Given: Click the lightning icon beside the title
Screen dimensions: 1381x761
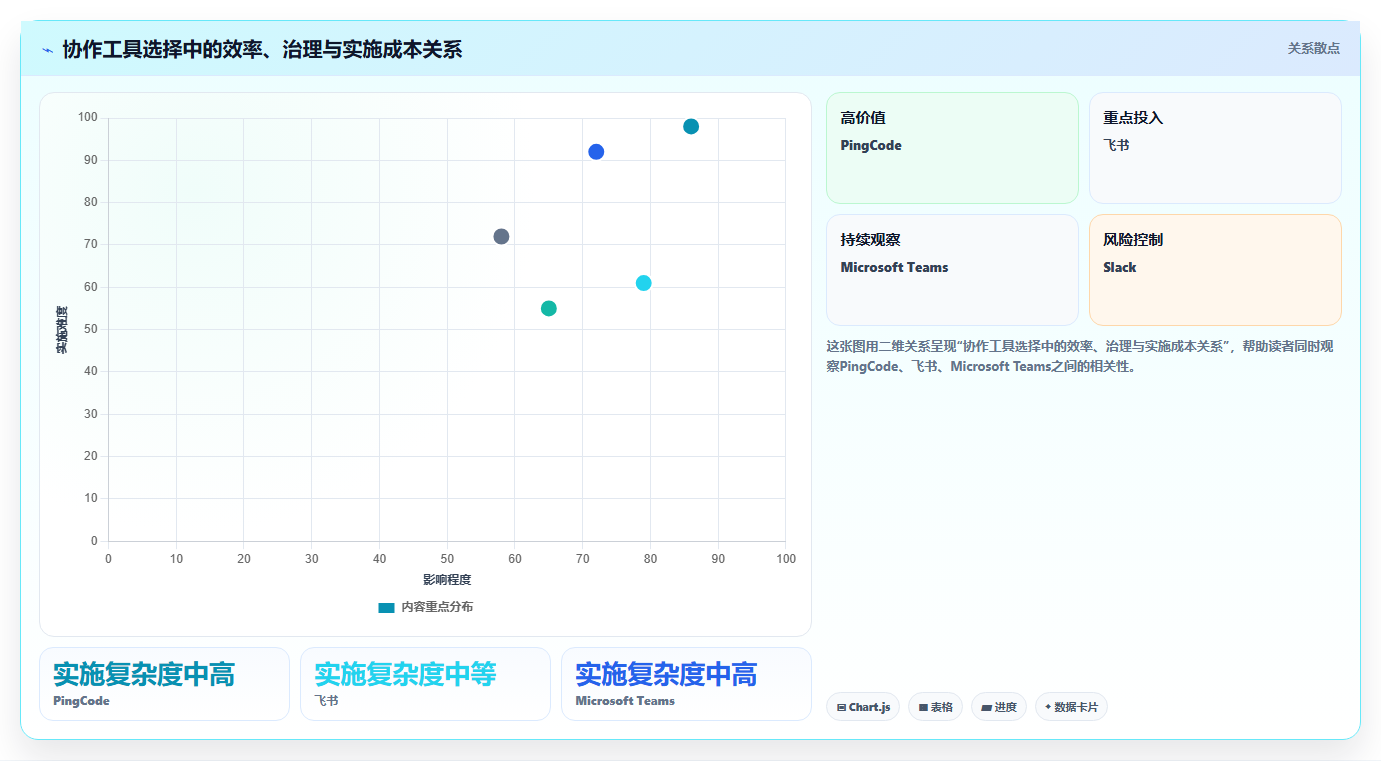Looking at the screenshot, I should [47, 50].
